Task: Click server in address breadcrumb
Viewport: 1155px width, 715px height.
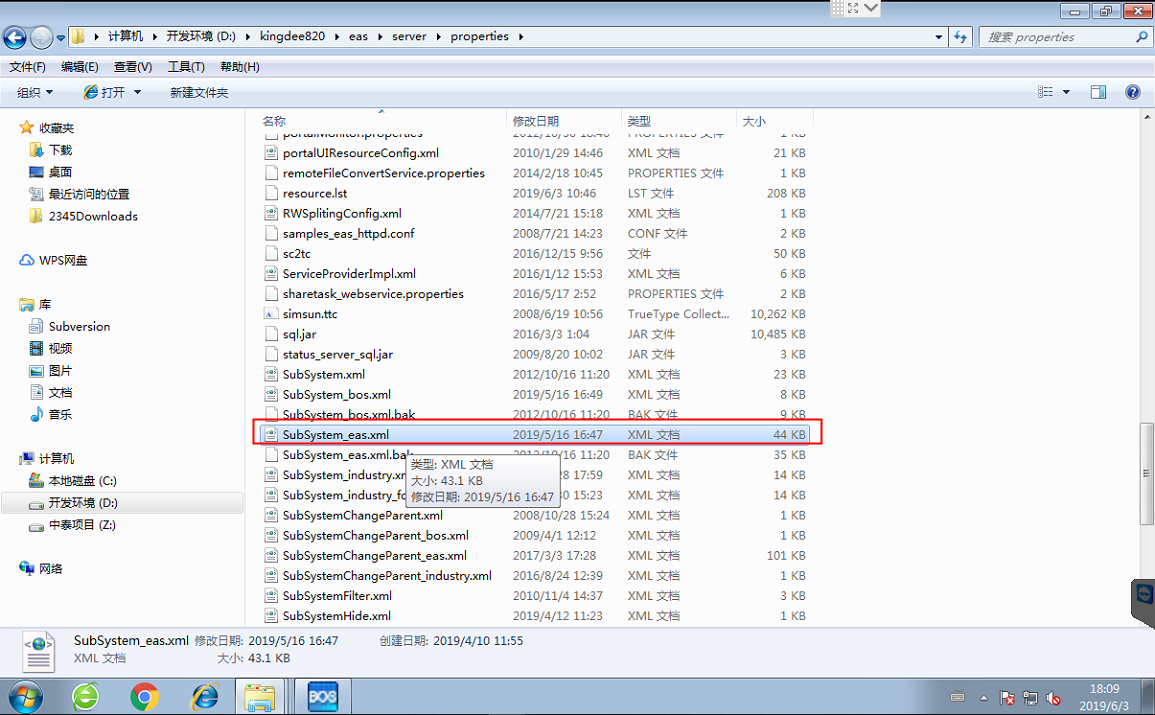Action: pos(409,36)
